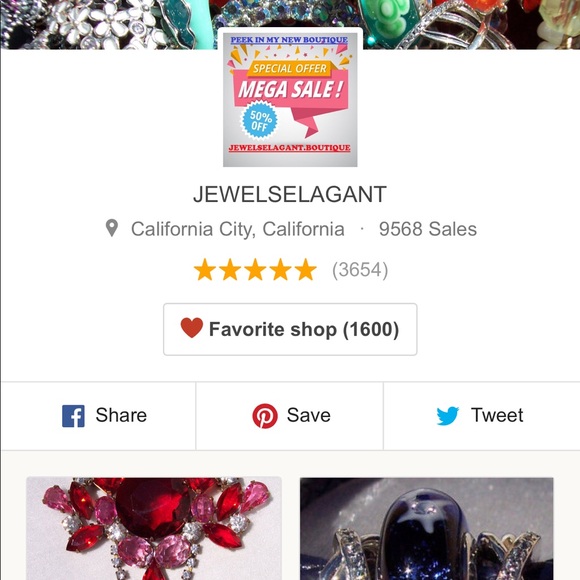Click the Pinterest logo icon
The width and height of the screenshot is (580, 580).
point(265,416)
